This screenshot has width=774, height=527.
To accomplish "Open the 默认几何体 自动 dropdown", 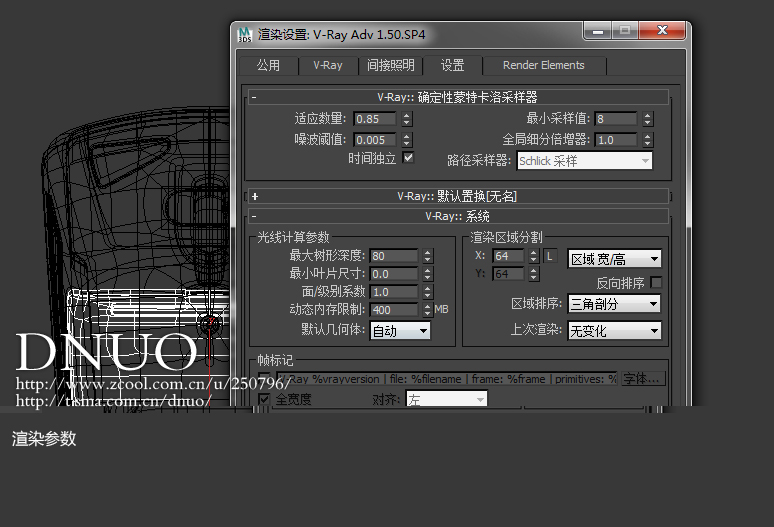I will [x=400, y=331].
